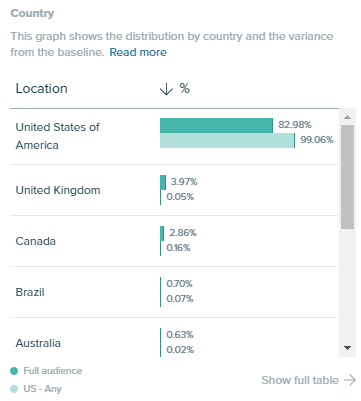Screen dimensions: 361x401
Task: Toggle the Full audience legend label
Action: 53,371
